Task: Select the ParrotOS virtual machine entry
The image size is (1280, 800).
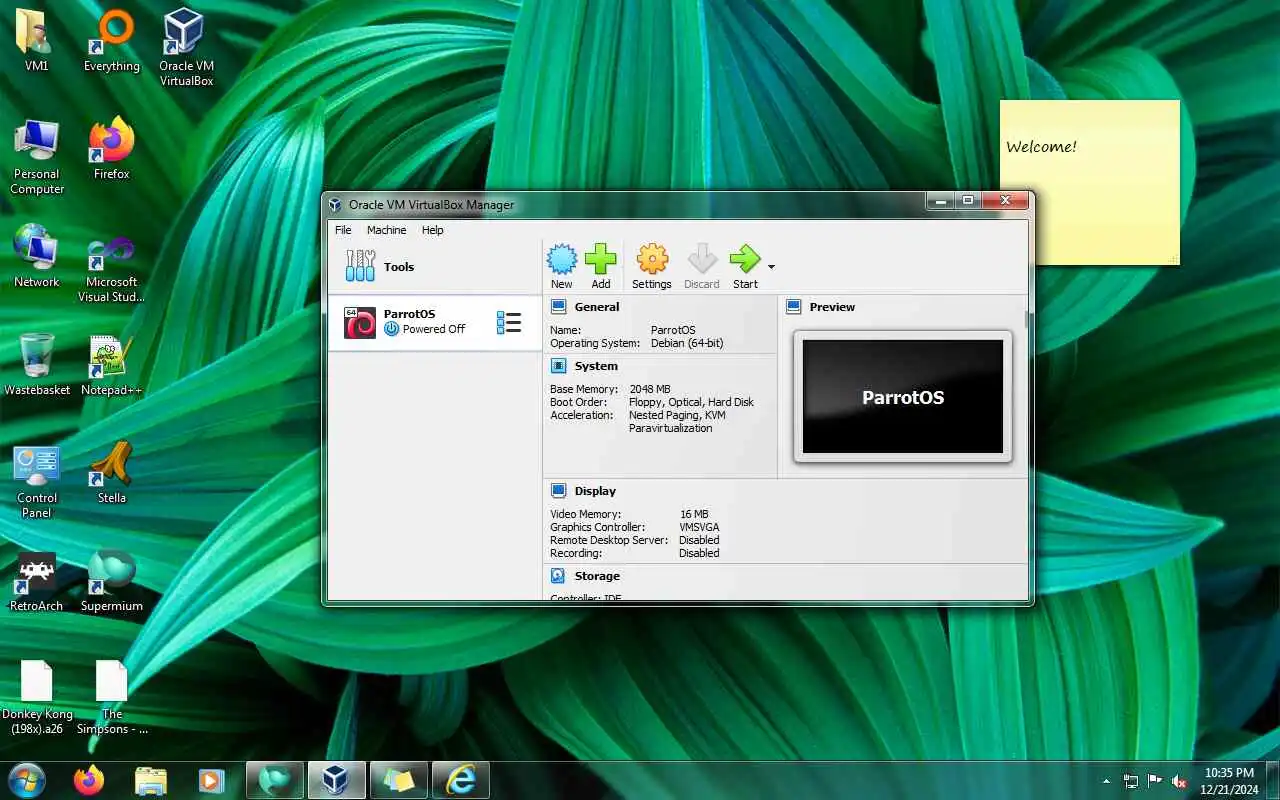Action: [435, 322]
